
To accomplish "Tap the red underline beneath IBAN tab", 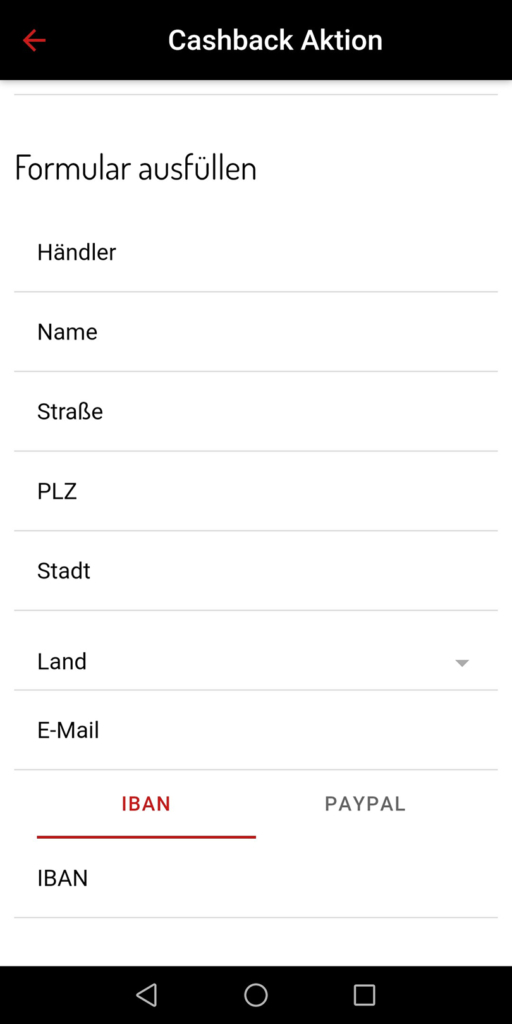I will click(x=146, y=837).
